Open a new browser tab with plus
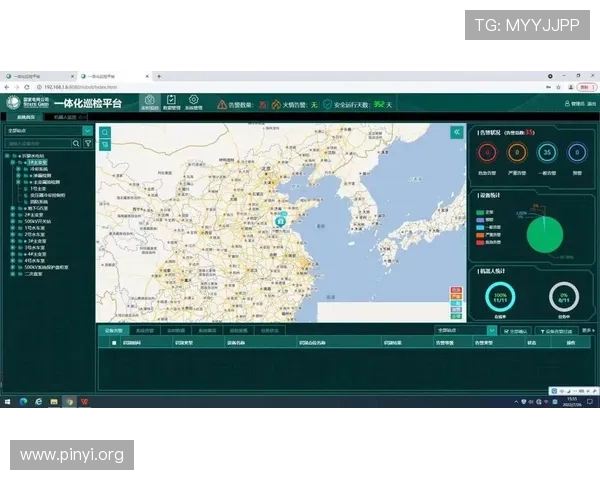This screenshot has width=600, height=480. click(159, 76)
